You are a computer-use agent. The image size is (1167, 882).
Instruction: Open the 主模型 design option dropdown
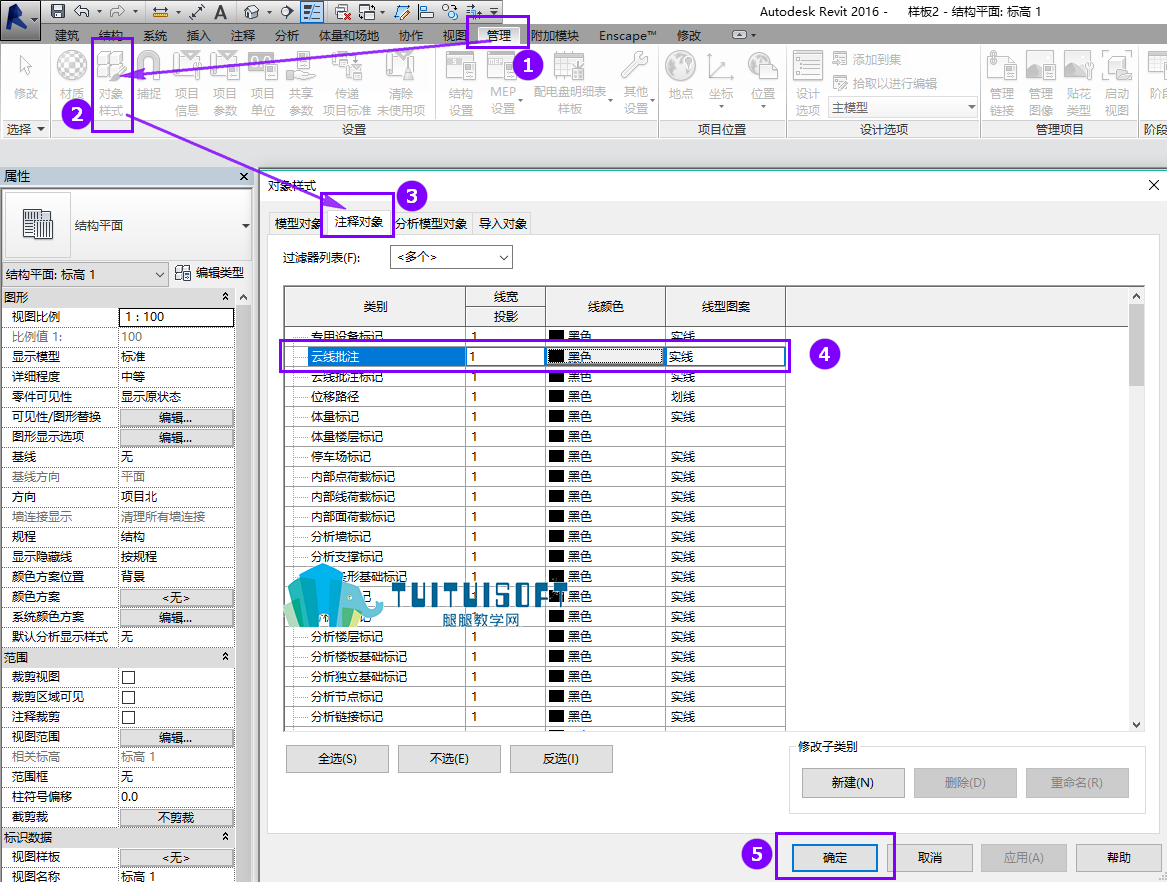click(904, 108)
